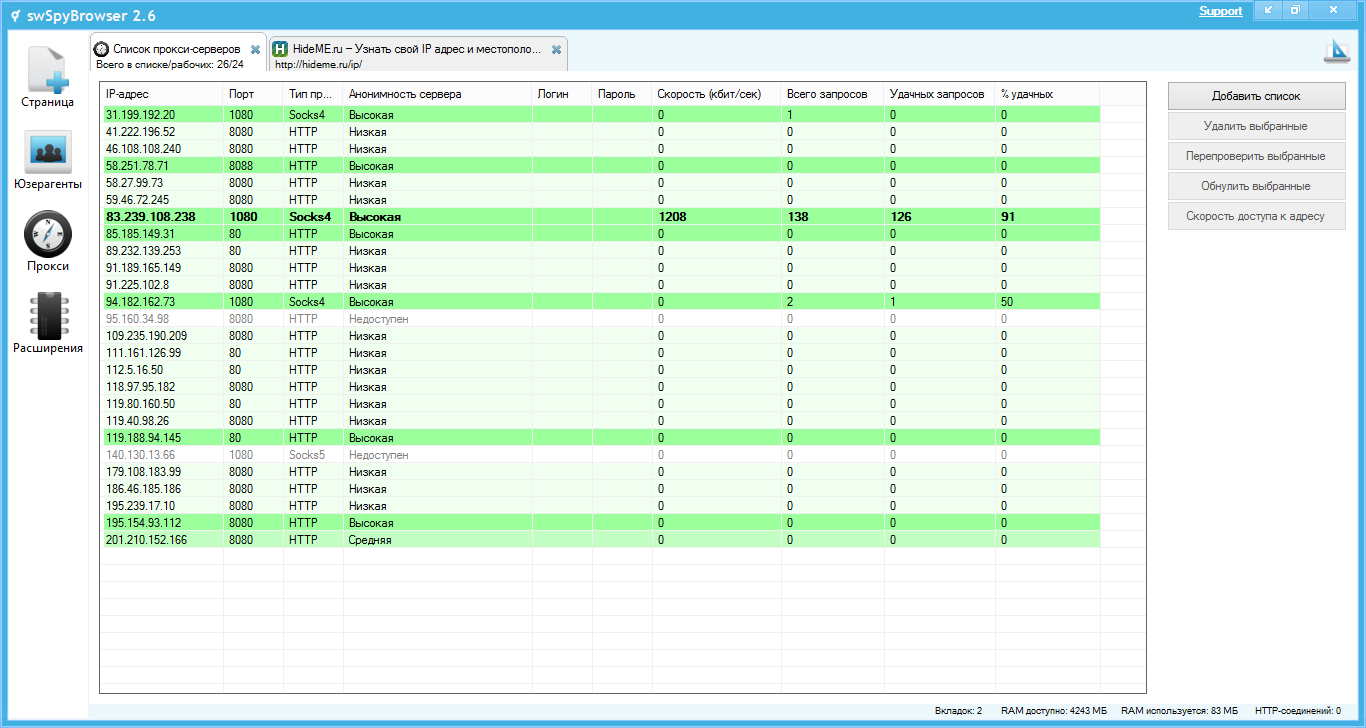Click the HideME.ru green favicon
The image size is (1366, 728).
tap(281, 49)
